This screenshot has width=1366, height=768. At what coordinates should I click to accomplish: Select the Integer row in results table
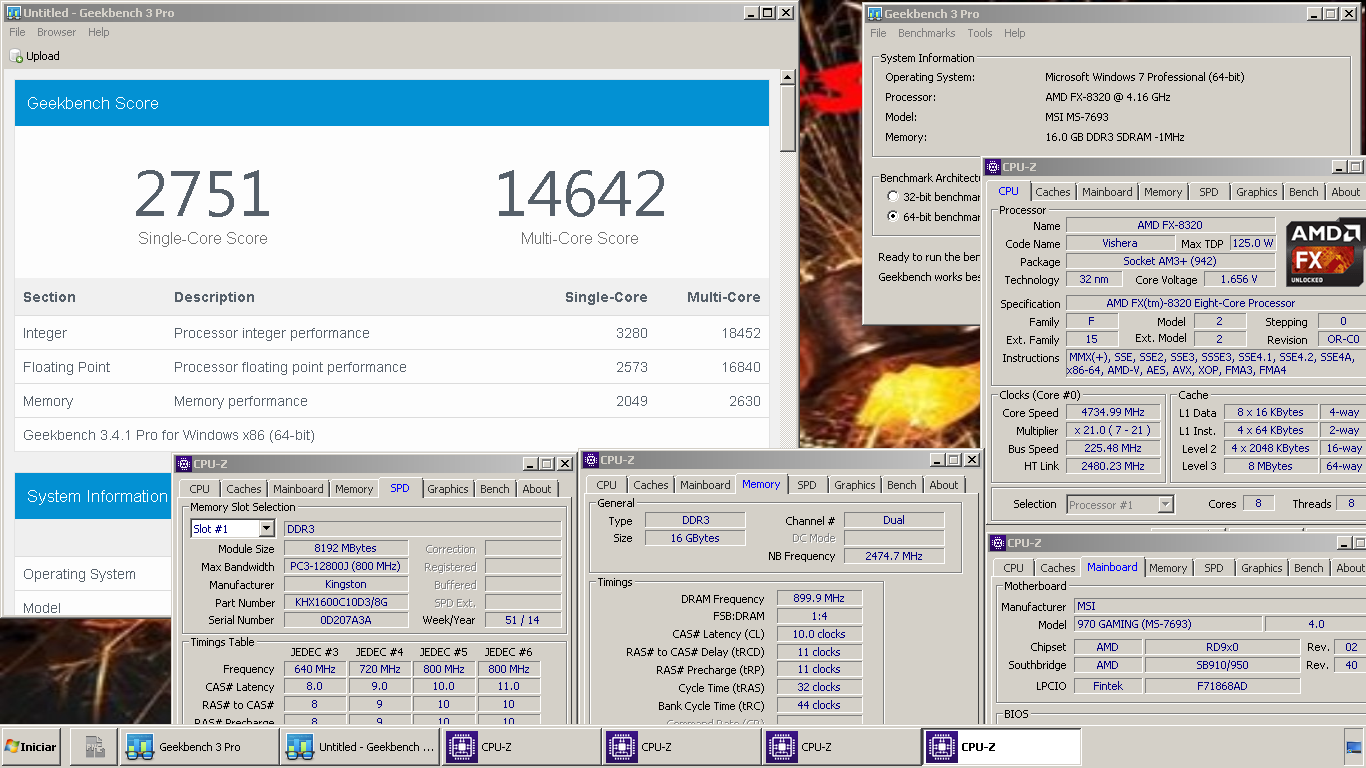[392, 333]
